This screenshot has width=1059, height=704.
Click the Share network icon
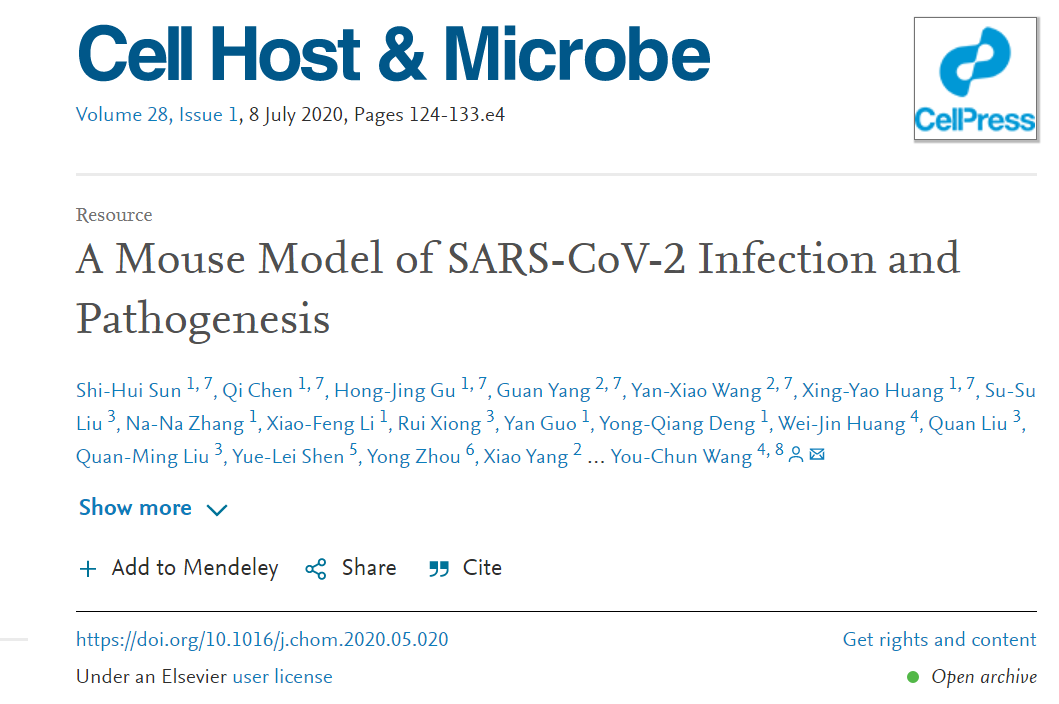click(315, 569)
